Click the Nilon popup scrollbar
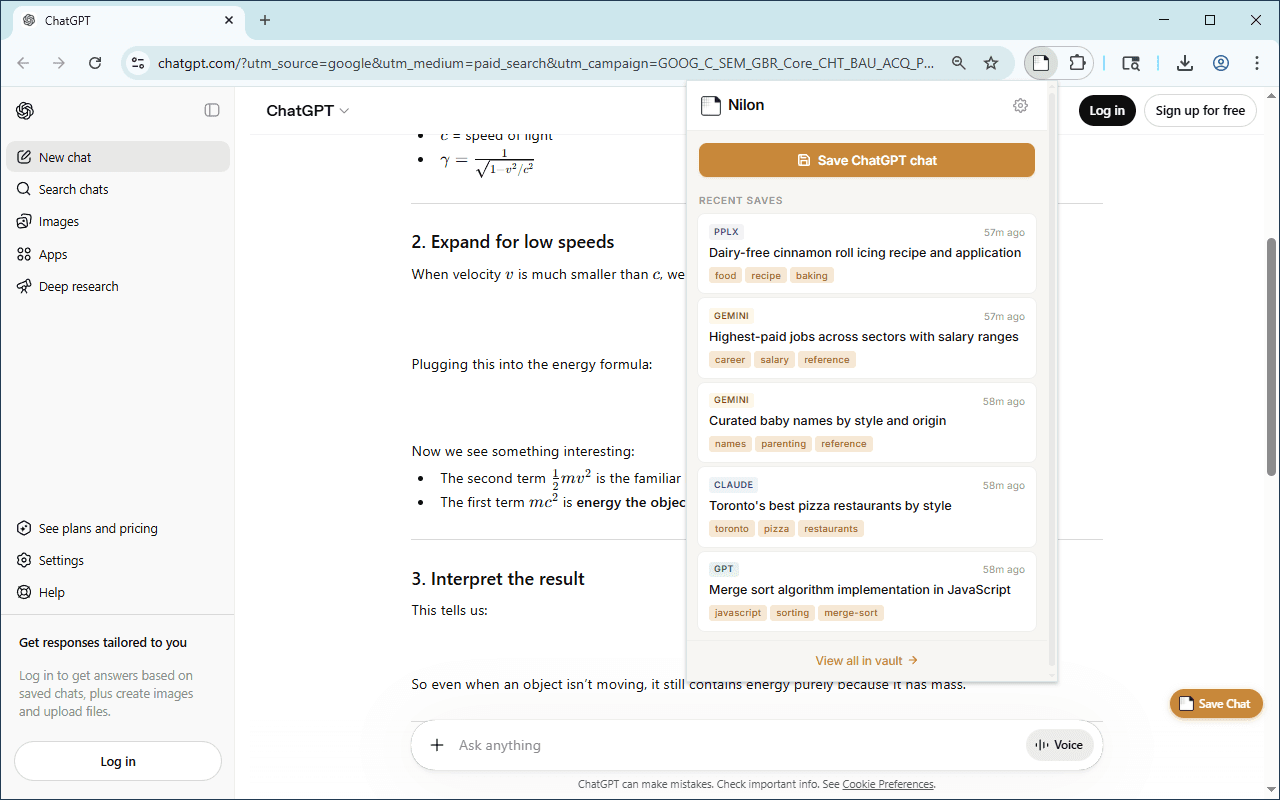 pos(1050,380)
